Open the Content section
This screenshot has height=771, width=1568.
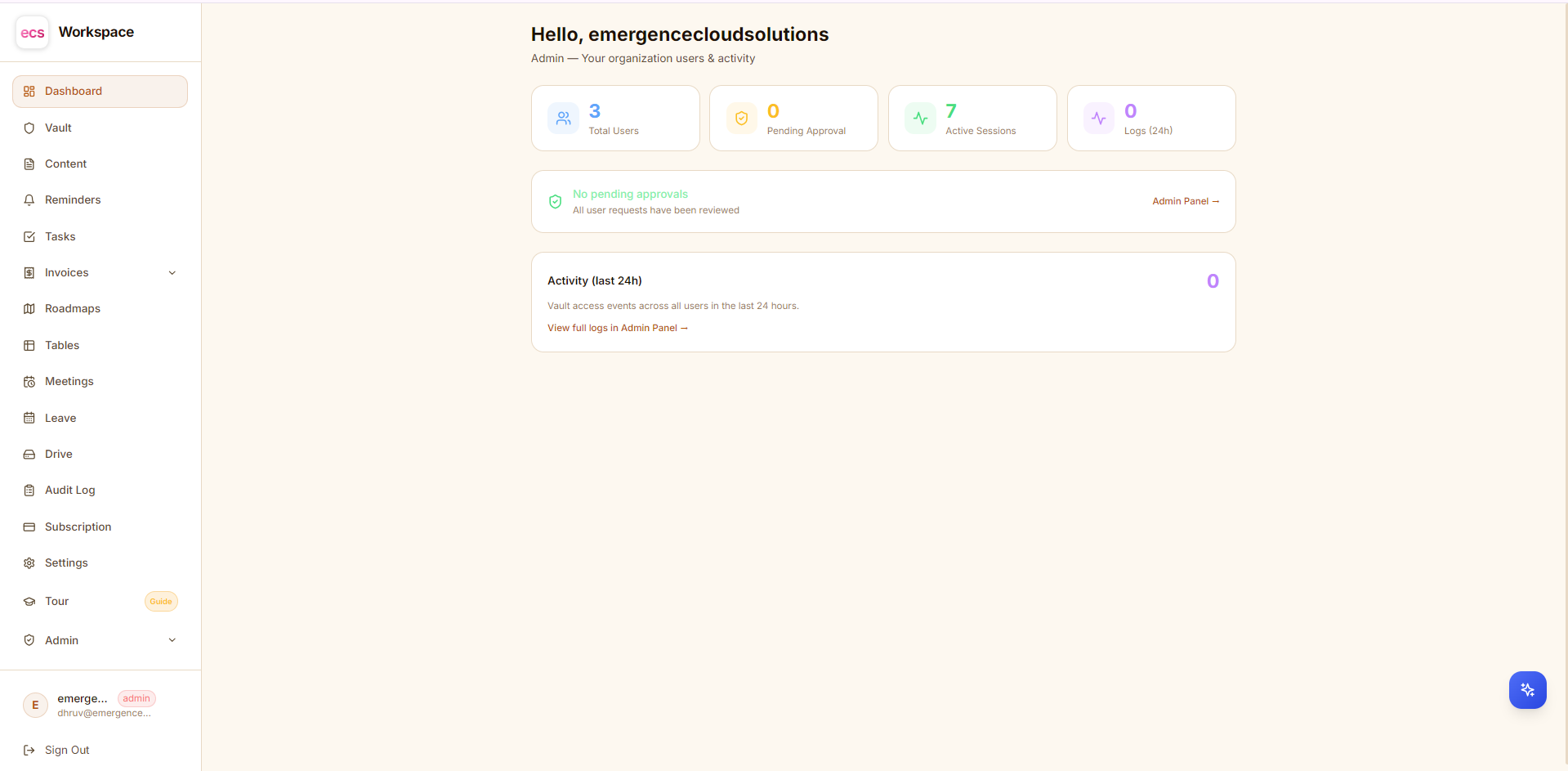point(100,164)
